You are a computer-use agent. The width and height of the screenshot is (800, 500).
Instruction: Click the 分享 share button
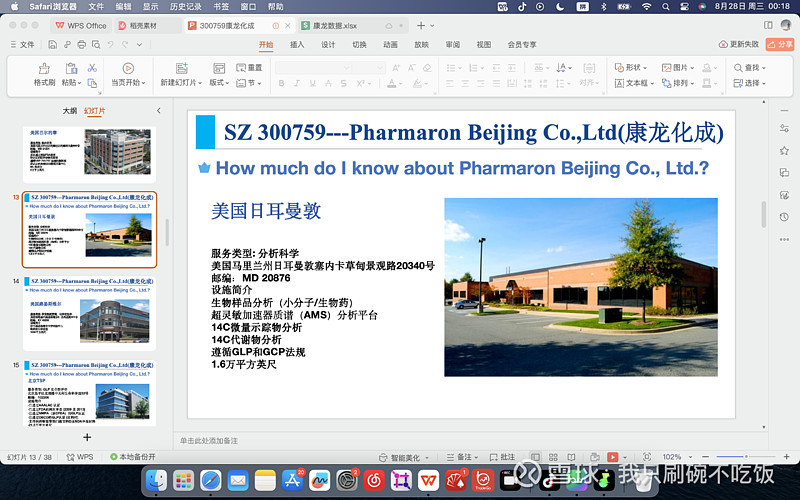(x=780, y=44)
